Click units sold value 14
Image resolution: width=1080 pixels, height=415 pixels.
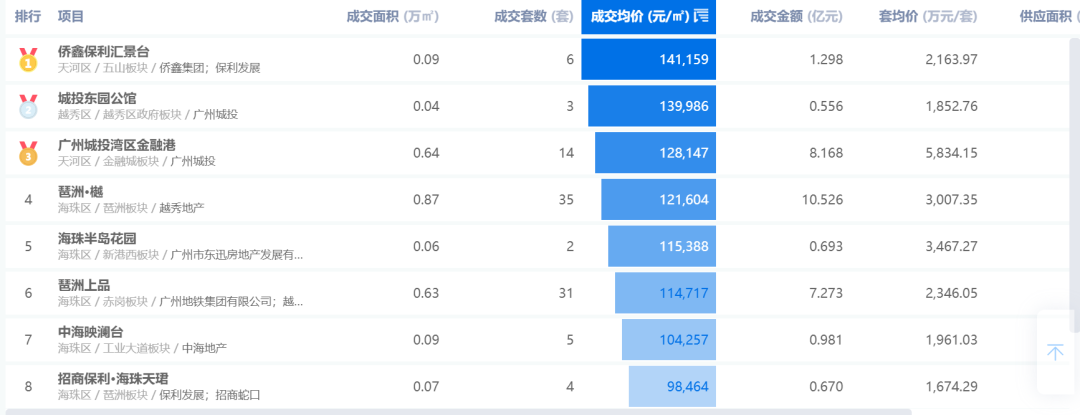coord(566,153)
